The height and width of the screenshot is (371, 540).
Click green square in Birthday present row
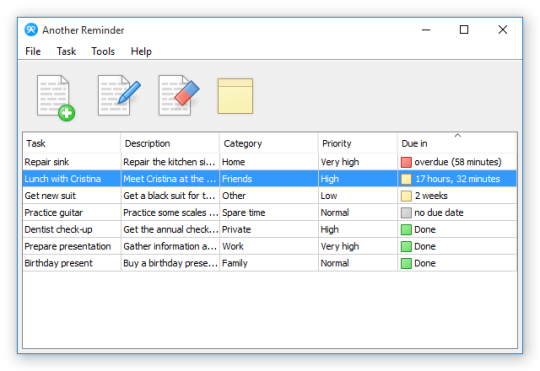[x=406, y=264]
